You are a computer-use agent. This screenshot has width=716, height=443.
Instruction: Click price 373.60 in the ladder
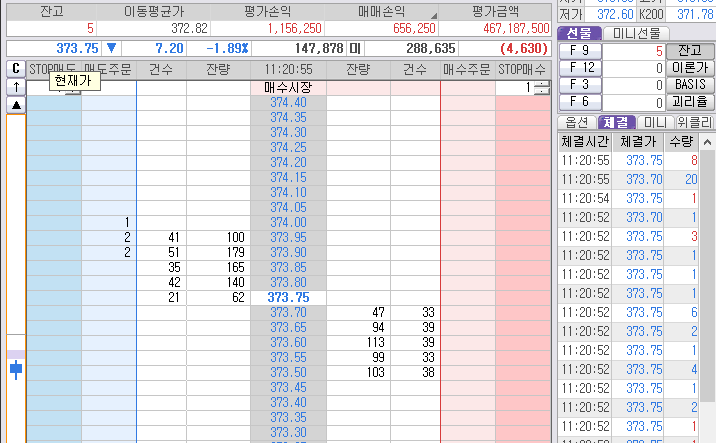coord(288,343)
